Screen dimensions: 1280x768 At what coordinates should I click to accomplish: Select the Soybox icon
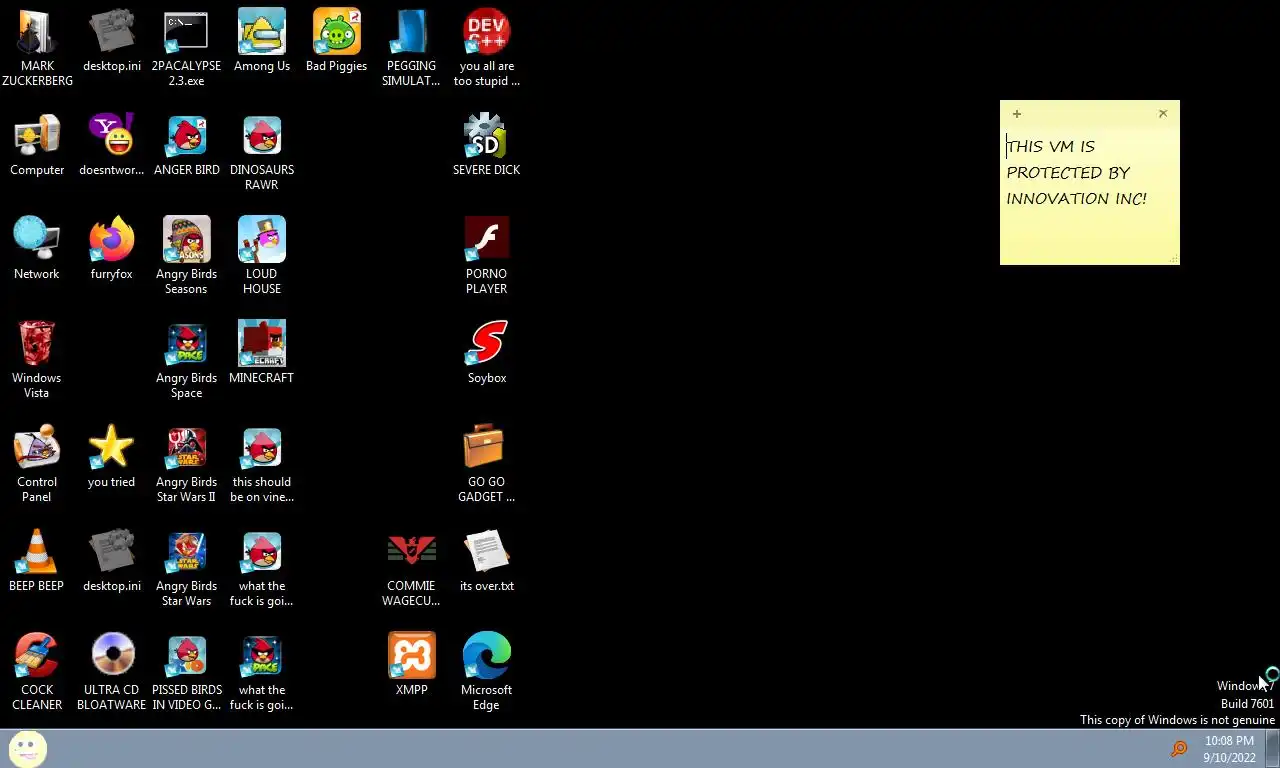point(487,353)
